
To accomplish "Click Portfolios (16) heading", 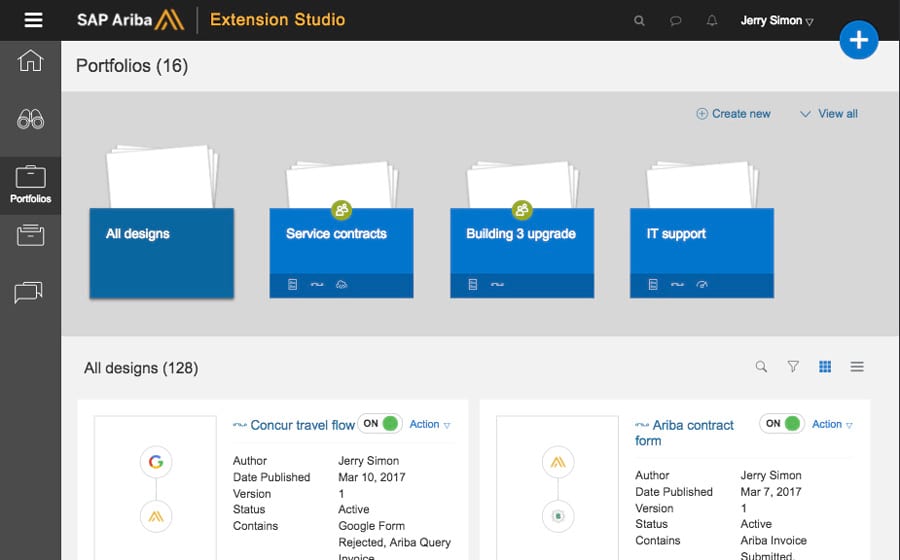I will point(132,65).
